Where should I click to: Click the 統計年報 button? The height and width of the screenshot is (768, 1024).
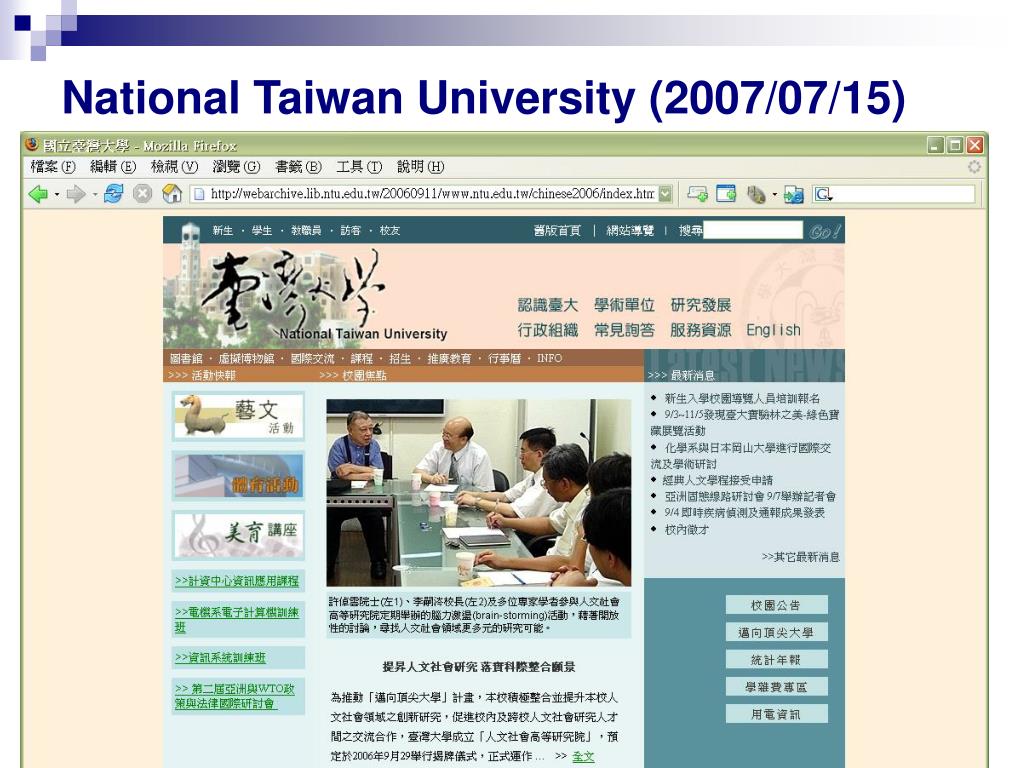(x=776, y=660)
